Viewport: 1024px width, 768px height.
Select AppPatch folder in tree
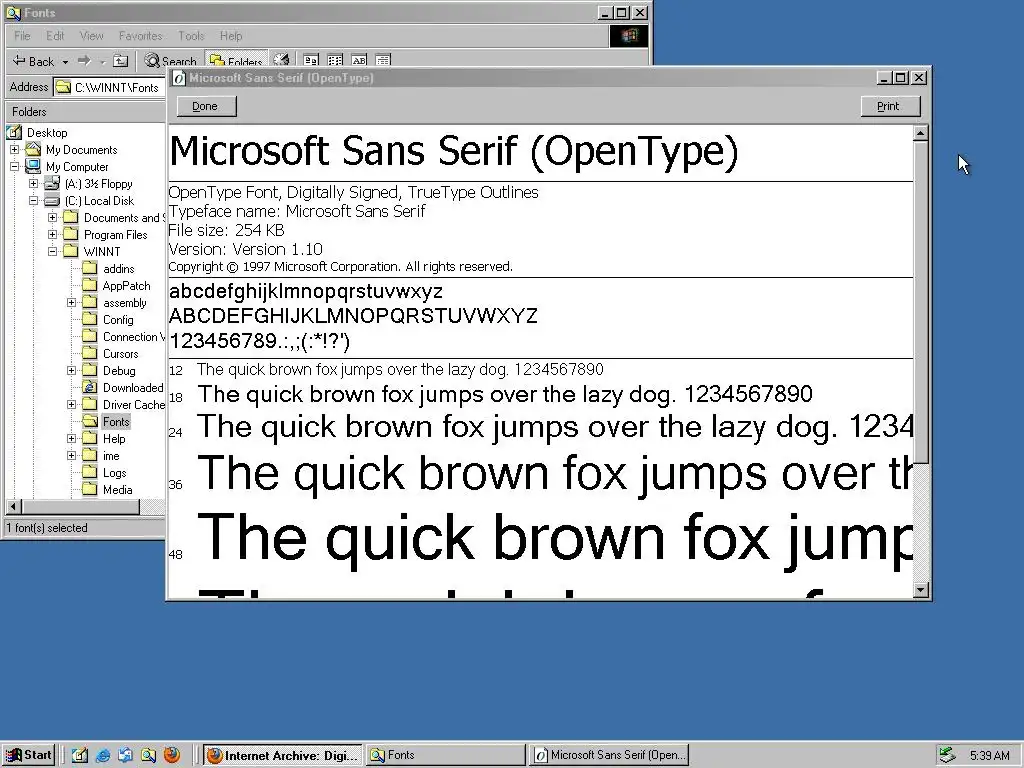127,285
